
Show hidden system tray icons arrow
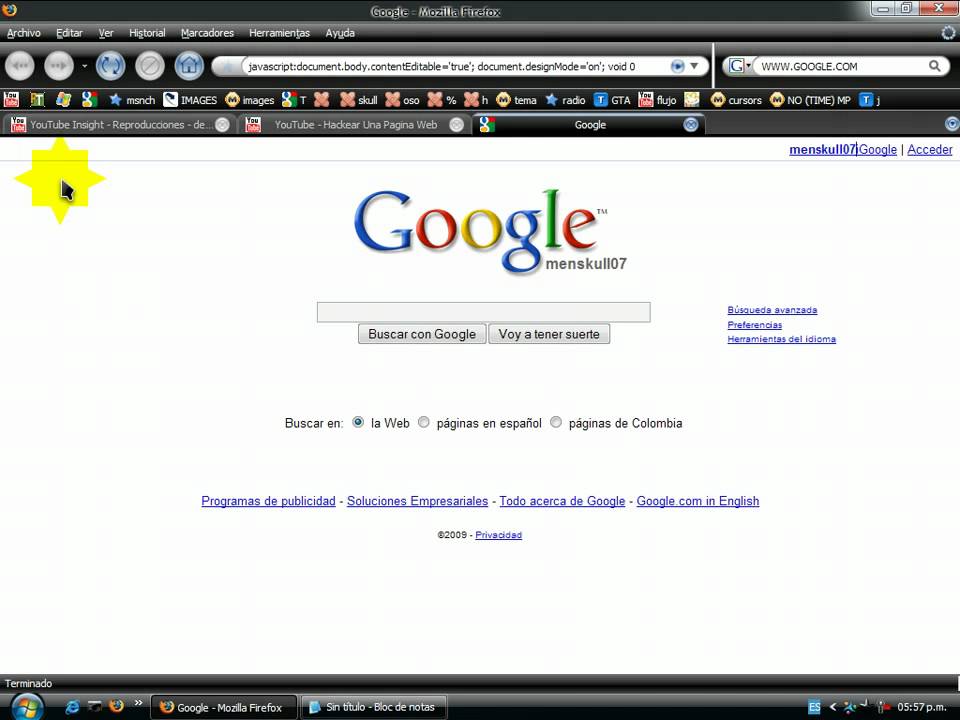coord(832,707)
